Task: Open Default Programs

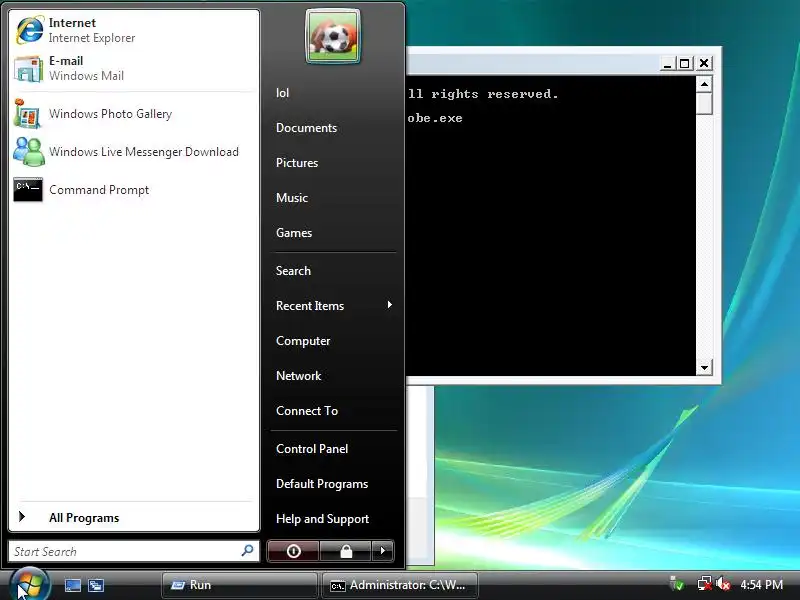Action: pos(322,484)
